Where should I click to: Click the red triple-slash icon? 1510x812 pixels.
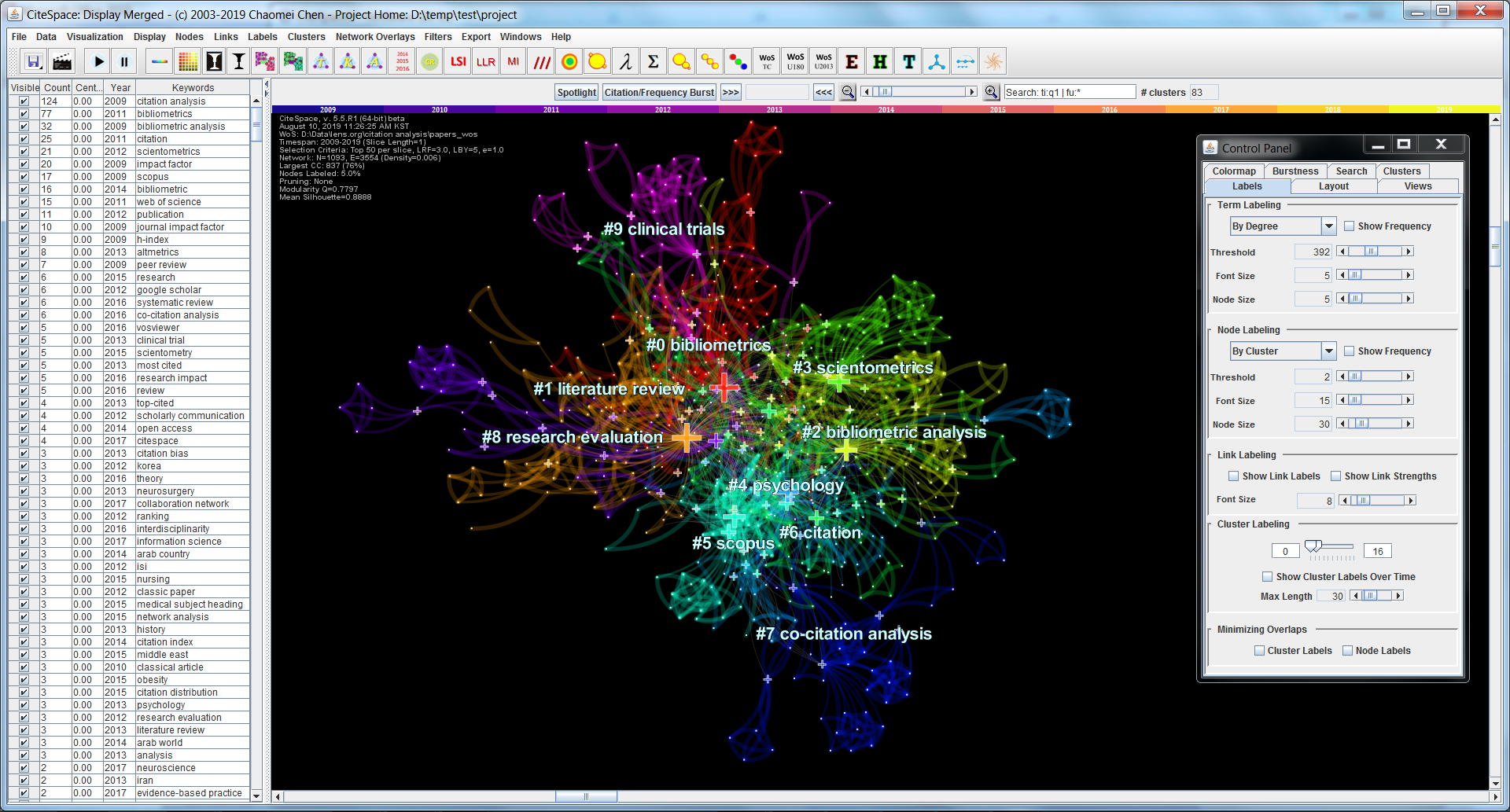pyautogui.click(x=542, y=61)
